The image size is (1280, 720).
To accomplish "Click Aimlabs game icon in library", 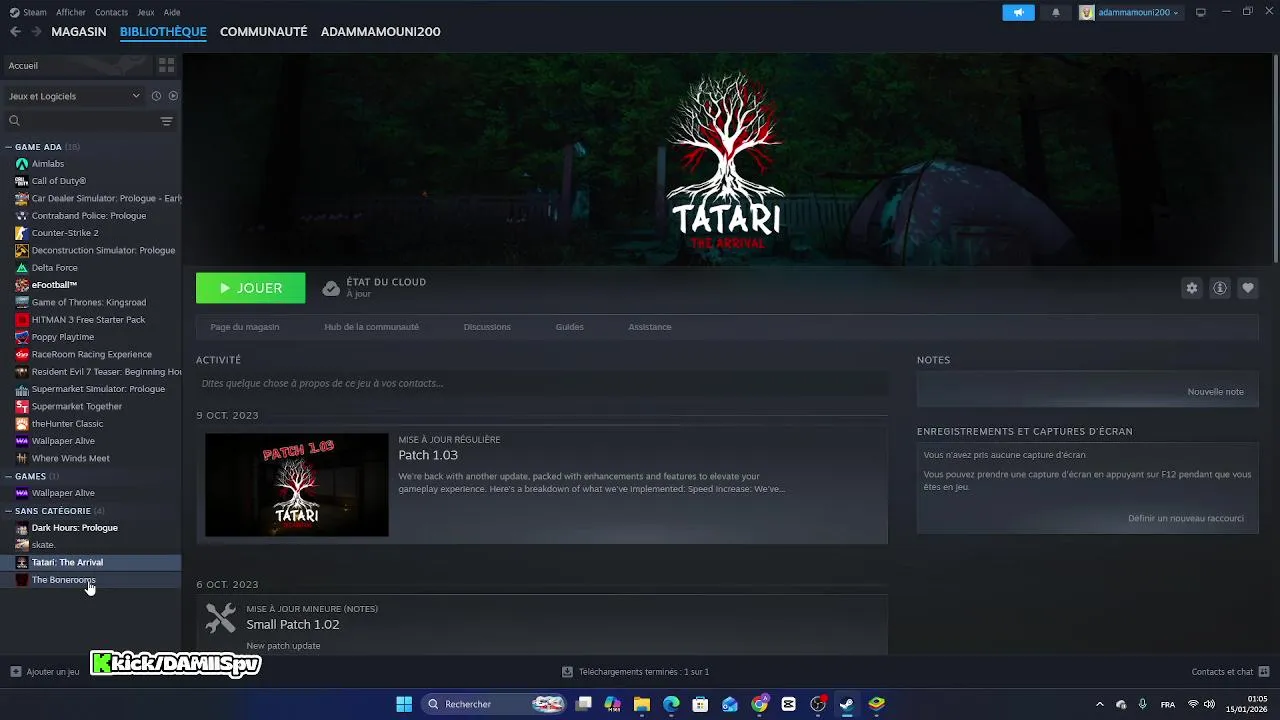I will click(x=22, y=164).
